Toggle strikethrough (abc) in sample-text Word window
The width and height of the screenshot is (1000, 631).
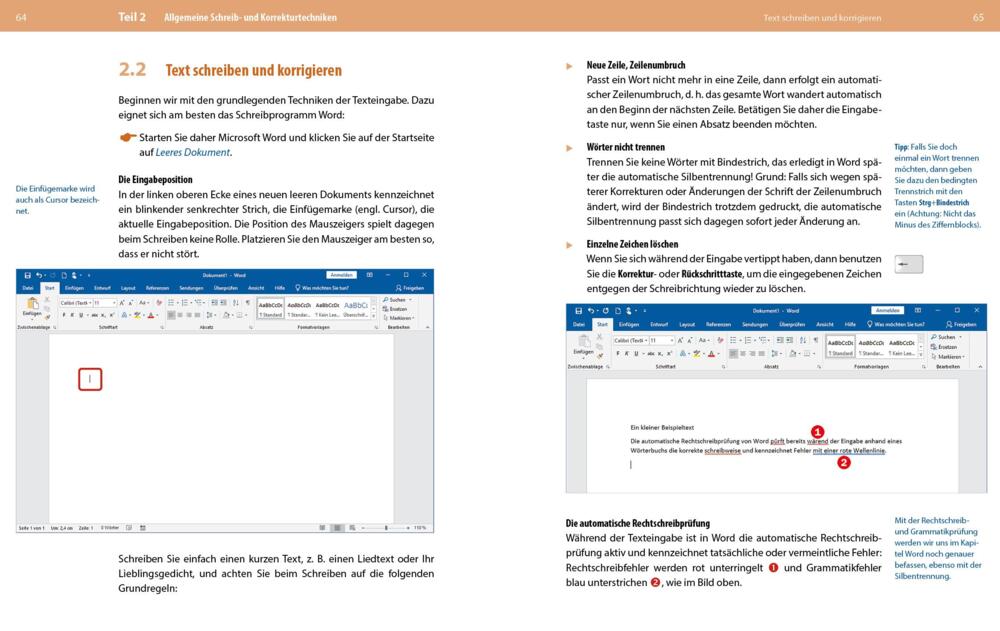click(651, 353)
